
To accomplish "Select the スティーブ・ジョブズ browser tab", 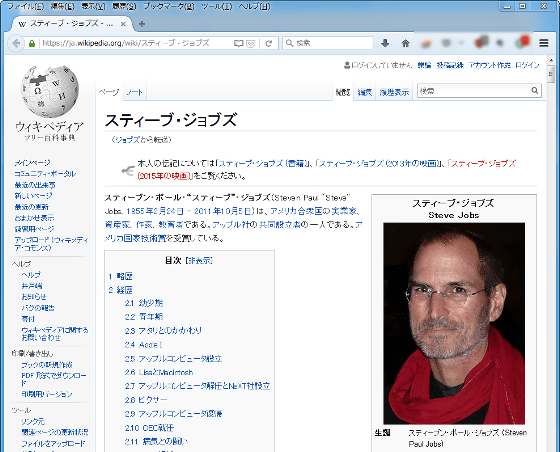I will coord(71,24).
